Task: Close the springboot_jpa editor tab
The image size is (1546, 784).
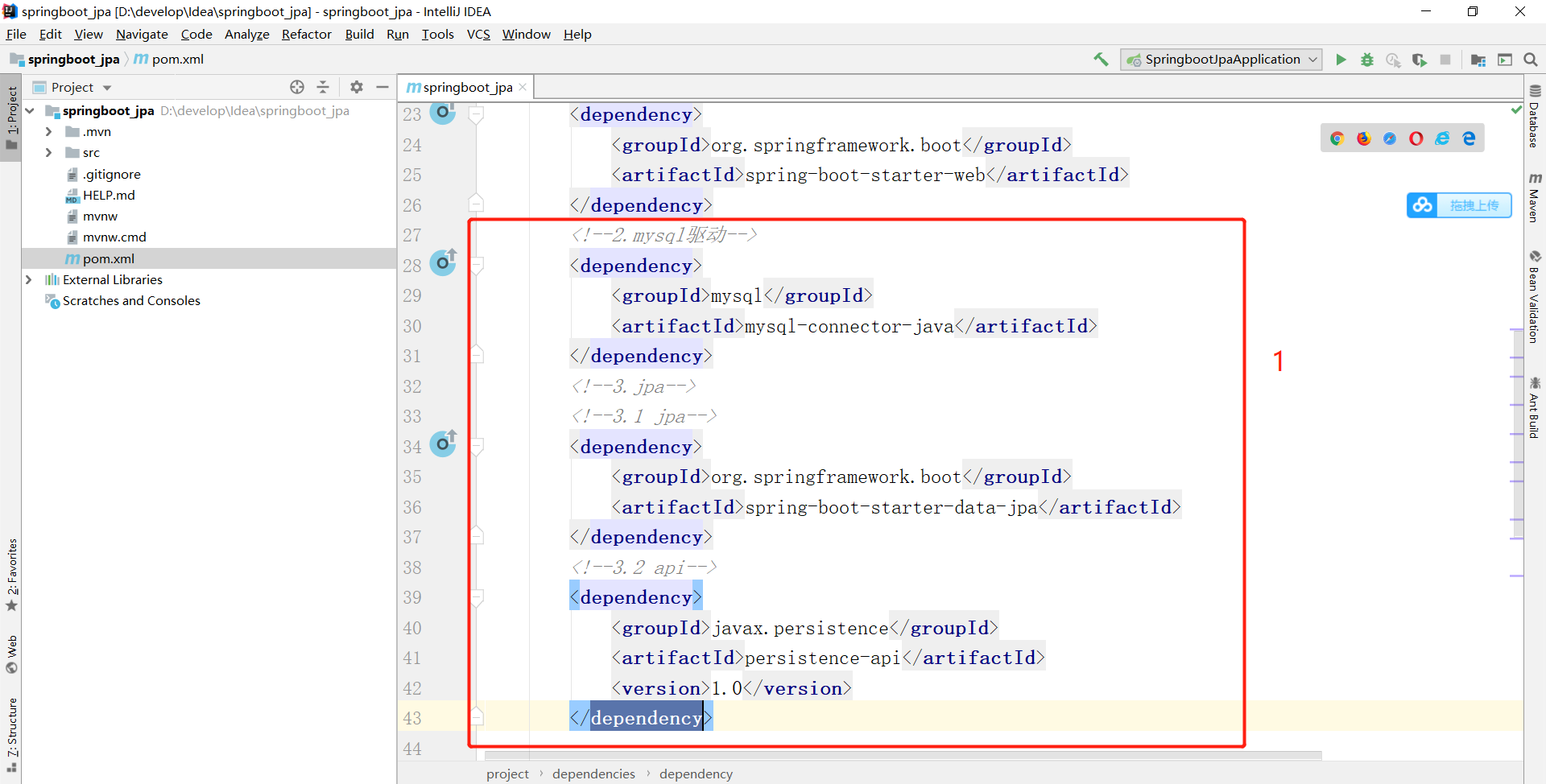Action: pyautogui.click(x=523, y=87)
